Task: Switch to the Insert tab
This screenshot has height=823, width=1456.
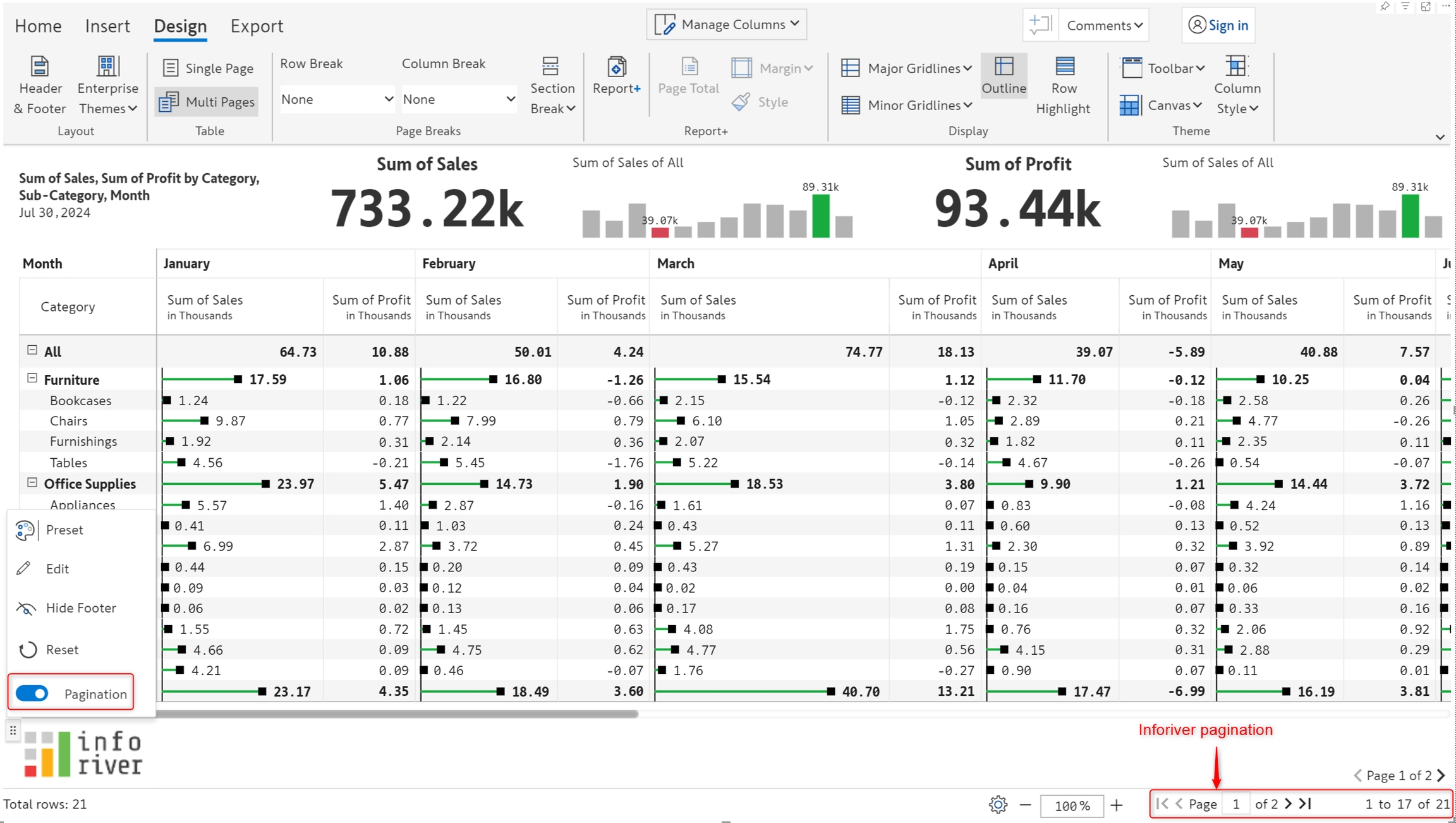Action: [x=107, y=26]
